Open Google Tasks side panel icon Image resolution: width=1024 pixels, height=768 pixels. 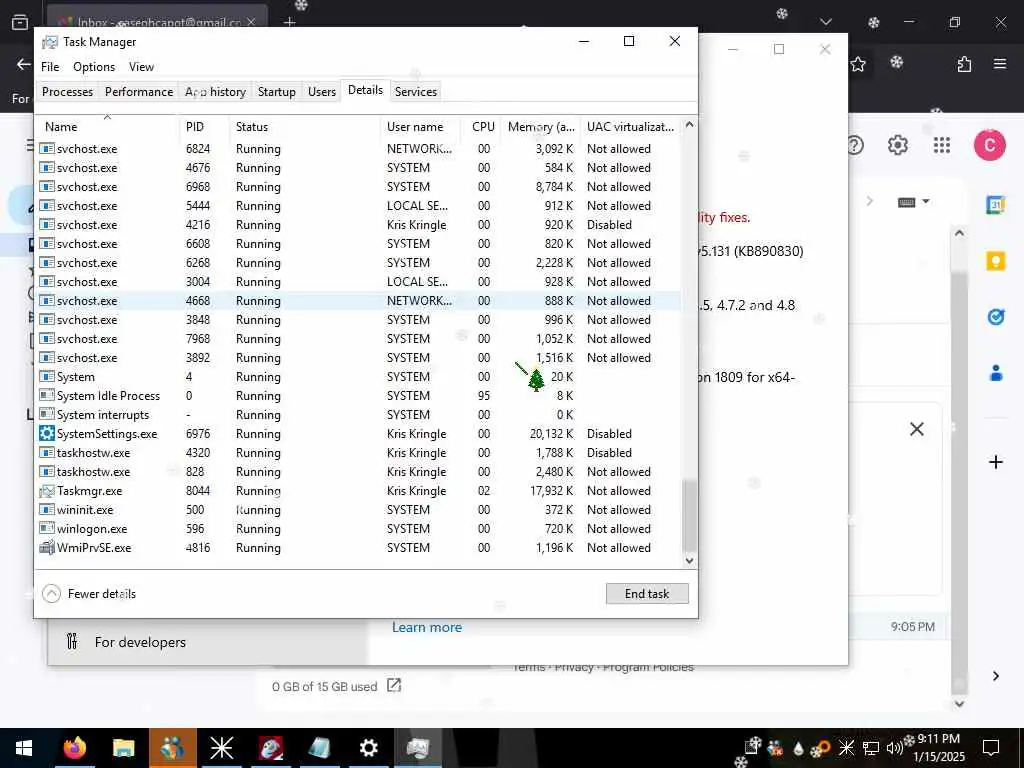click(995, 317)
